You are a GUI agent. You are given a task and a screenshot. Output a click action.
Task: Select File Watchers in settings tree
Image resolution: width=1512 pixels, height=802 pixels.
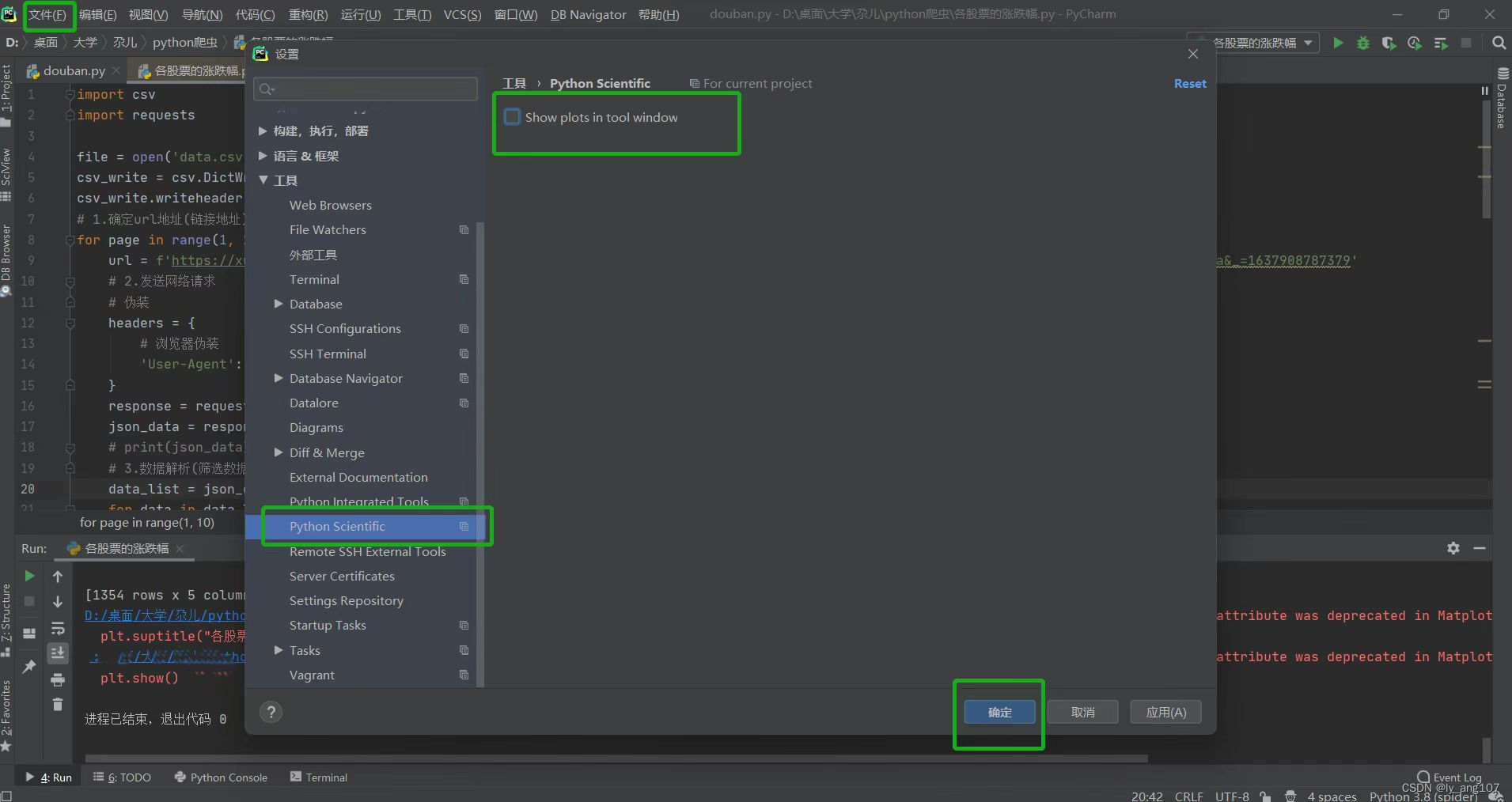(328, 229)
